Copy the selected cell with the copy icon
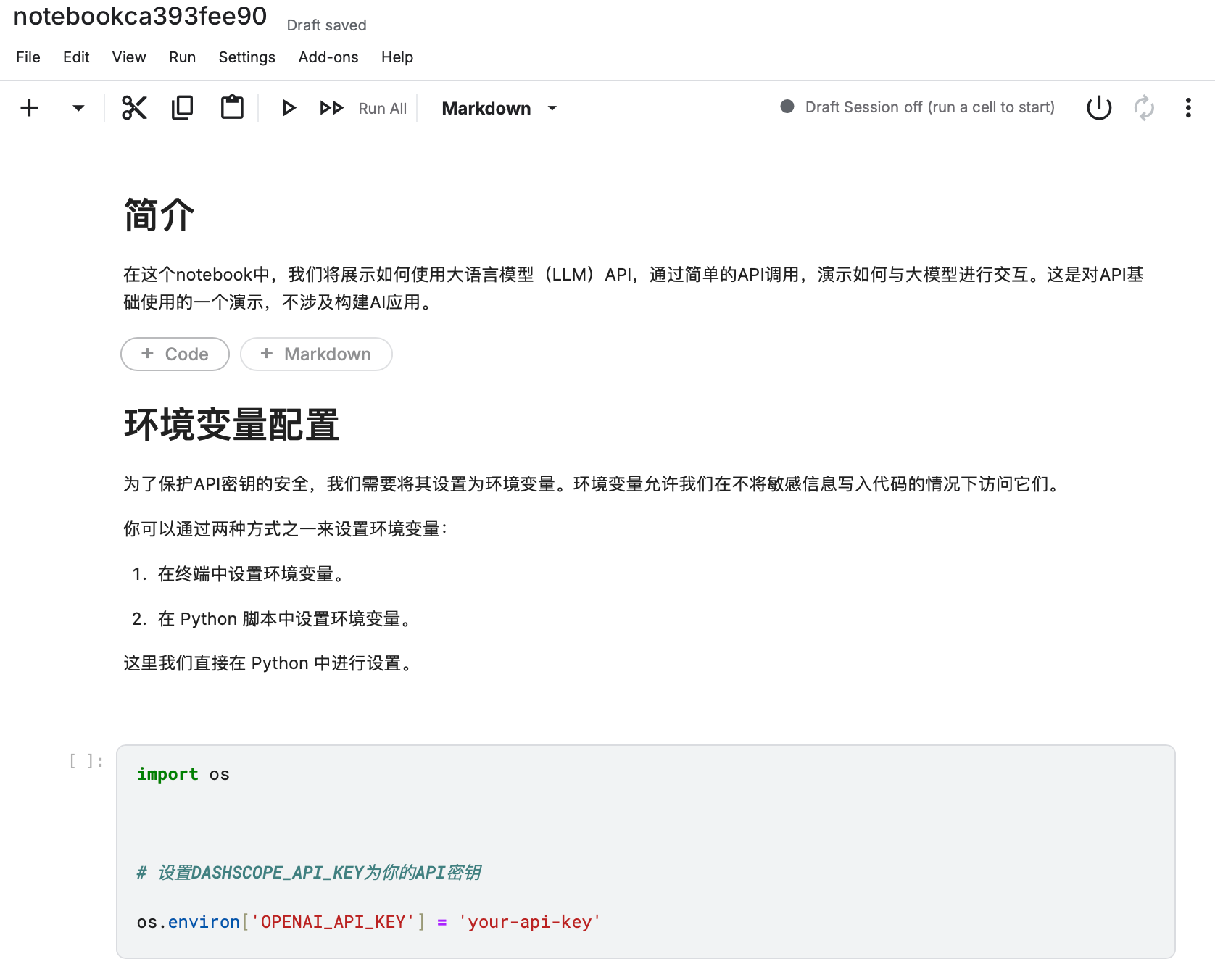The image size is (1215, 980). click(x=183, y=108)
